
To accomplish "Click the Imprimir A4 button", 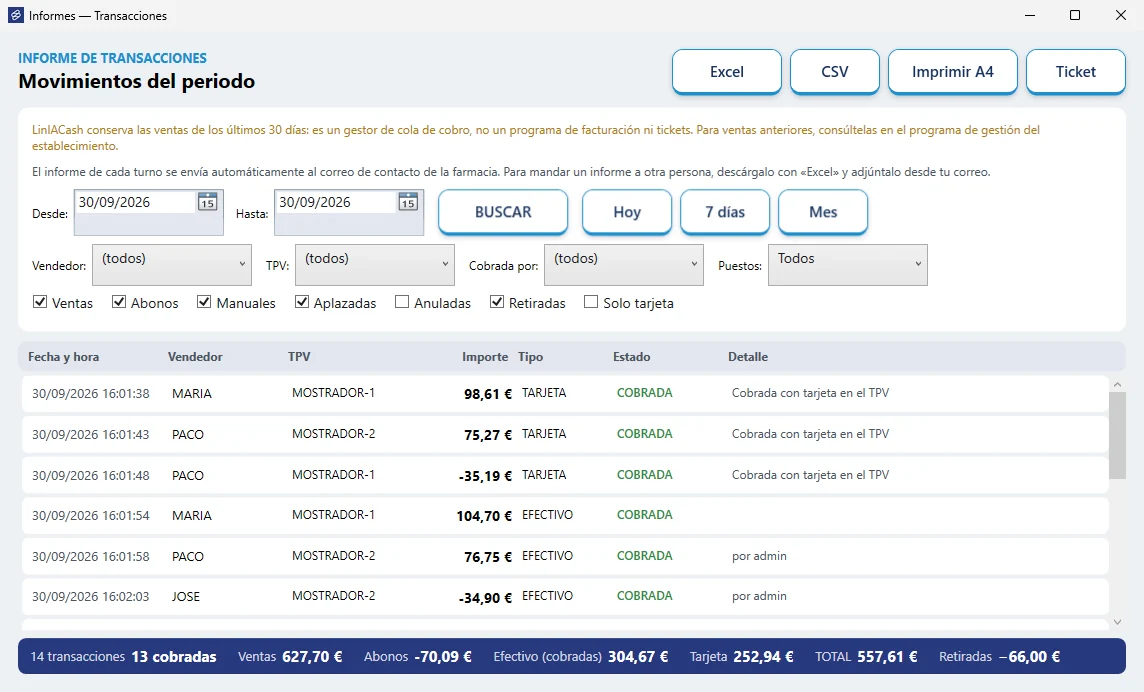I will point(953,72).
